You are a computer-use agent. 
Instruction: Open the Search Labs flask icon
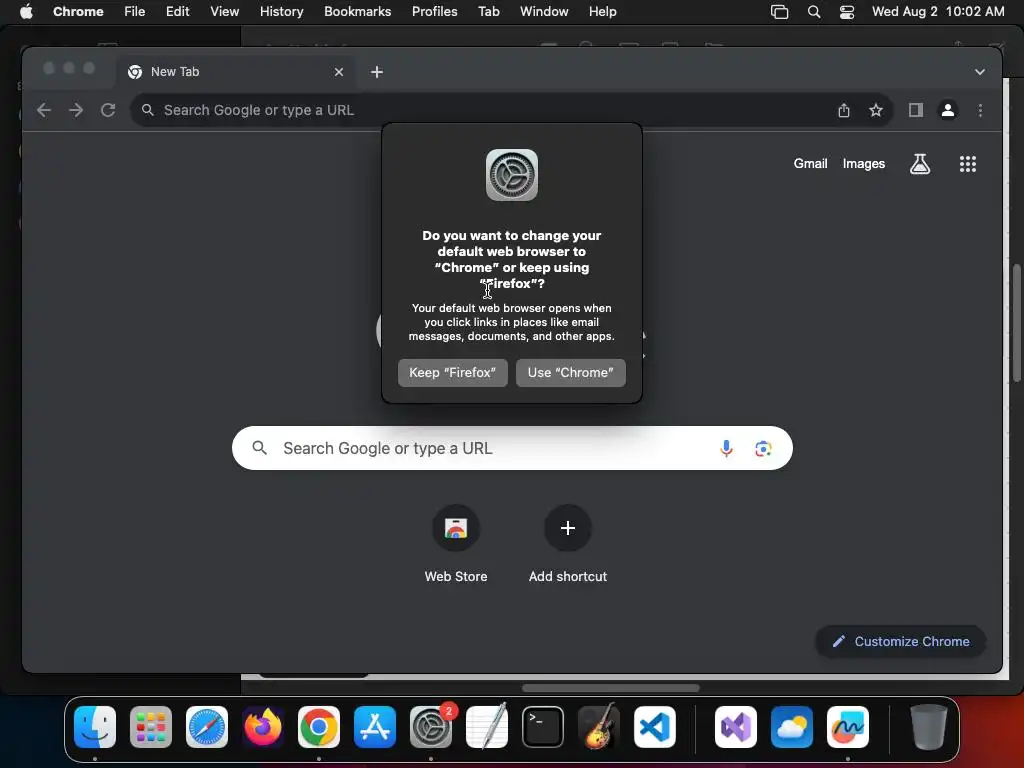coord(920,164)
